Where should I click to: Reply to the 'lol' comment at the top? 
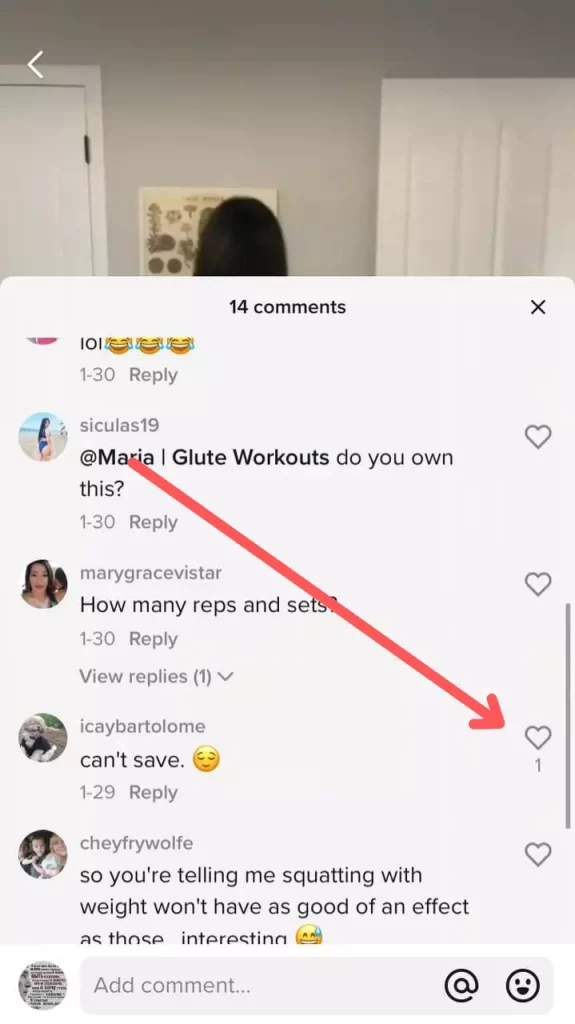(x=153, y=375)
